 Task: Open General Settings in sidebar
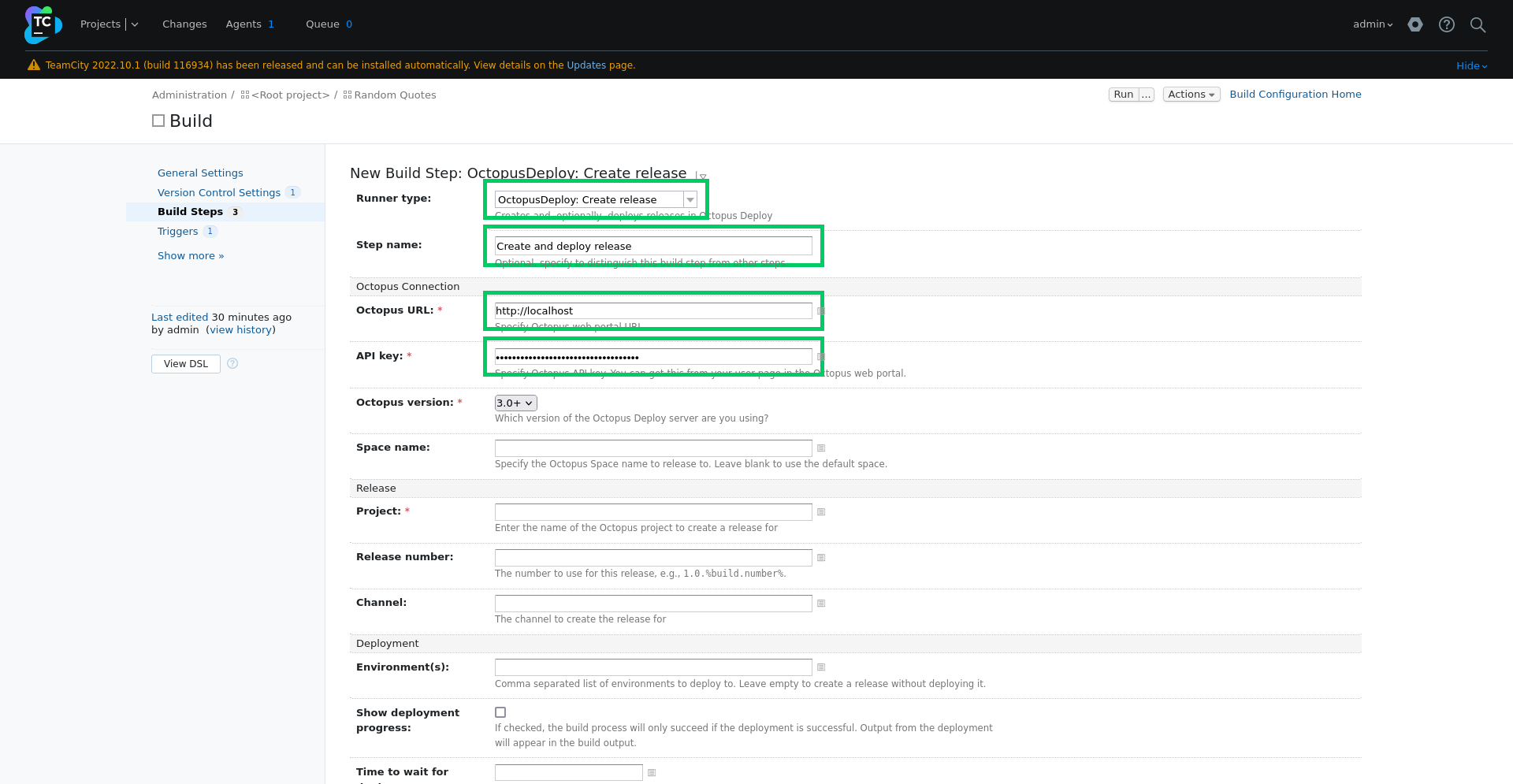[200, 173]
